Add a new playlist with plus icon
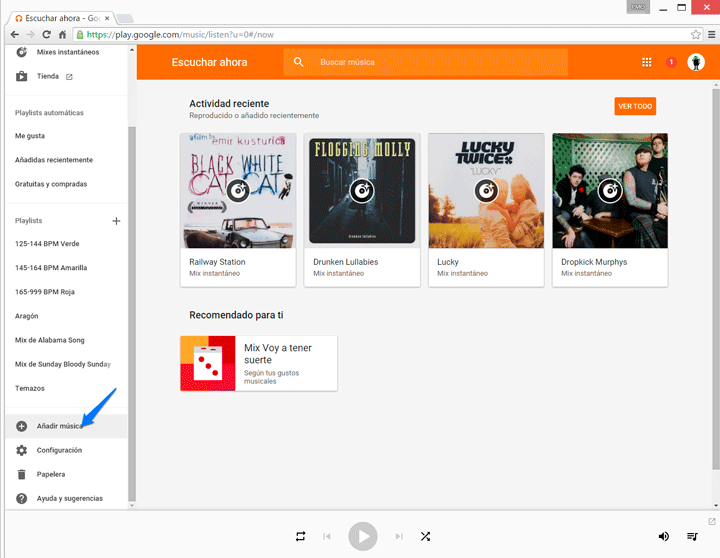720x558 pixels. click(x=116, y=221)
